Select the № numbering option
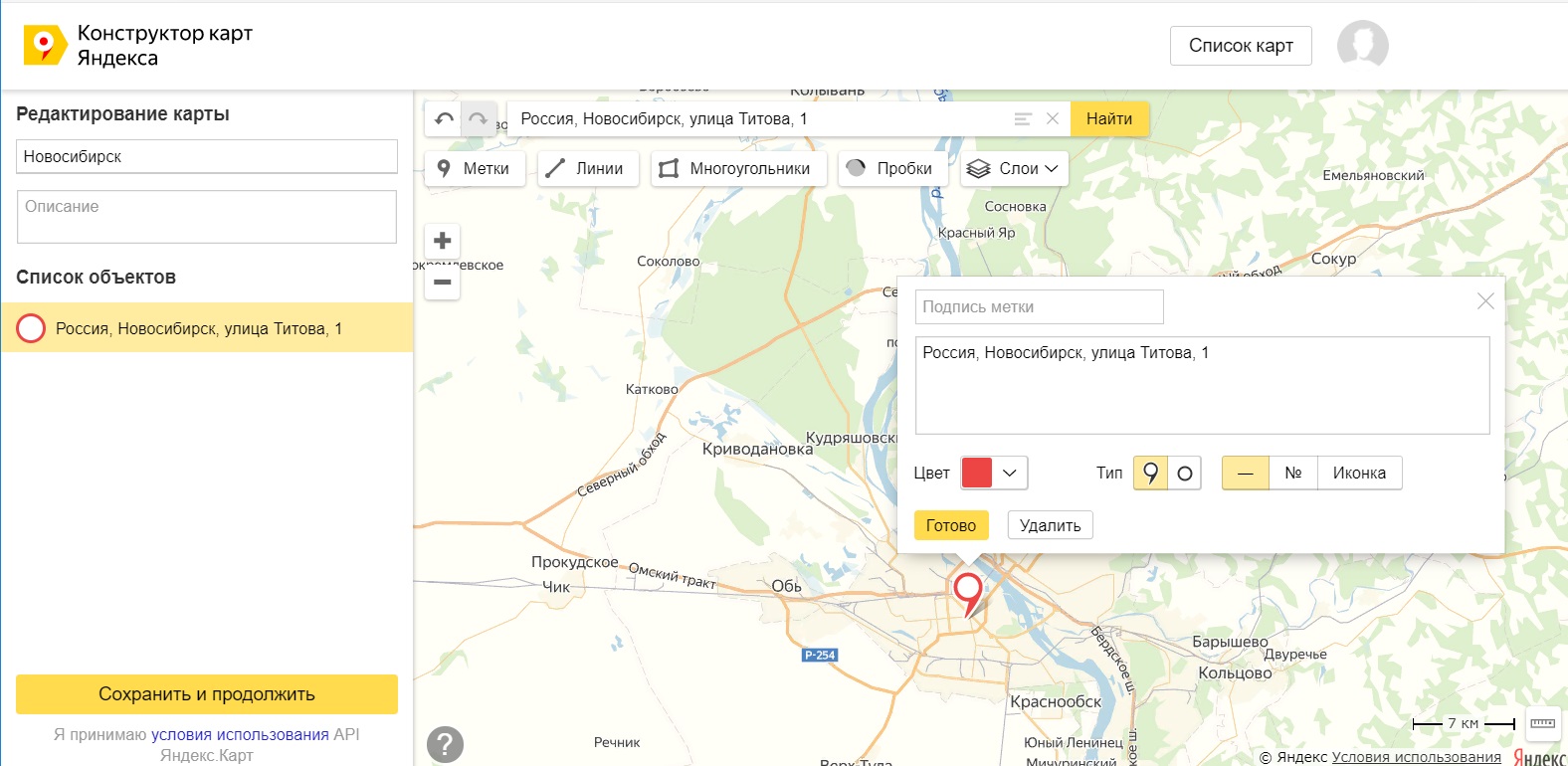The height and width of the screenshot is (766, 1568). tap(1293, 473)
